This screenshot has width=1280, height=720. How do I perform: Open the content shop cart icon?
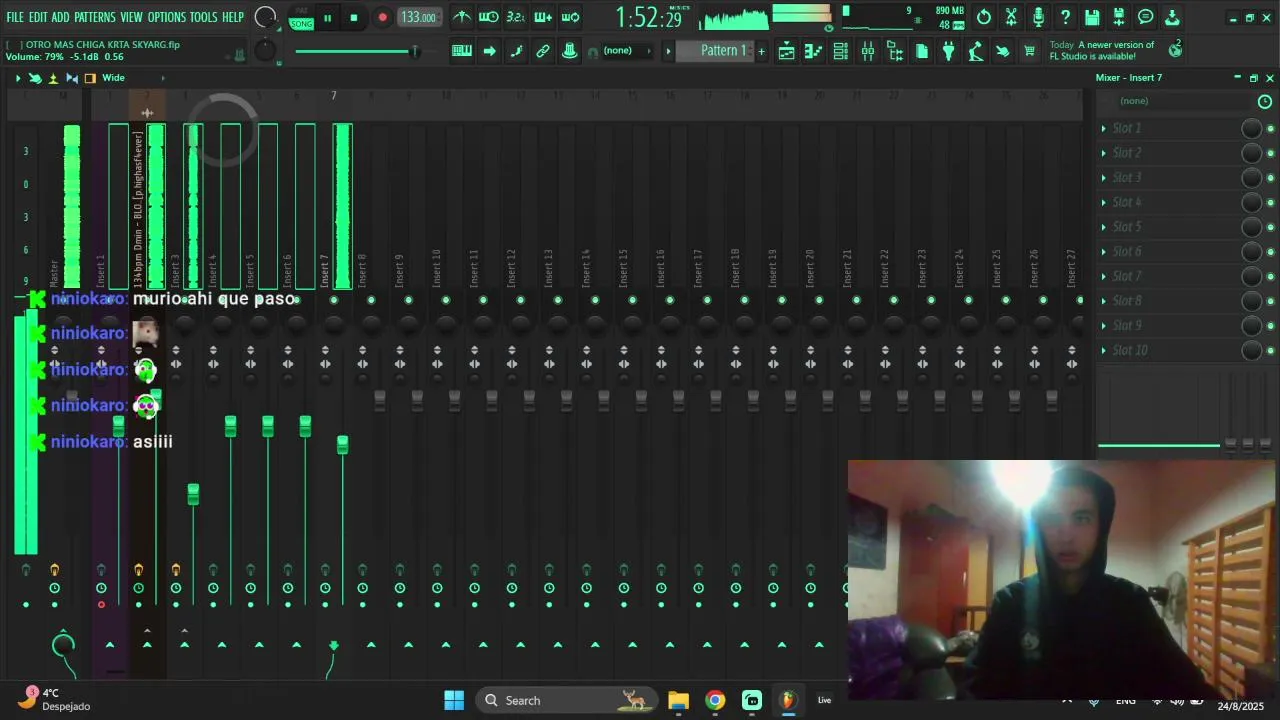pos(1030,51)
